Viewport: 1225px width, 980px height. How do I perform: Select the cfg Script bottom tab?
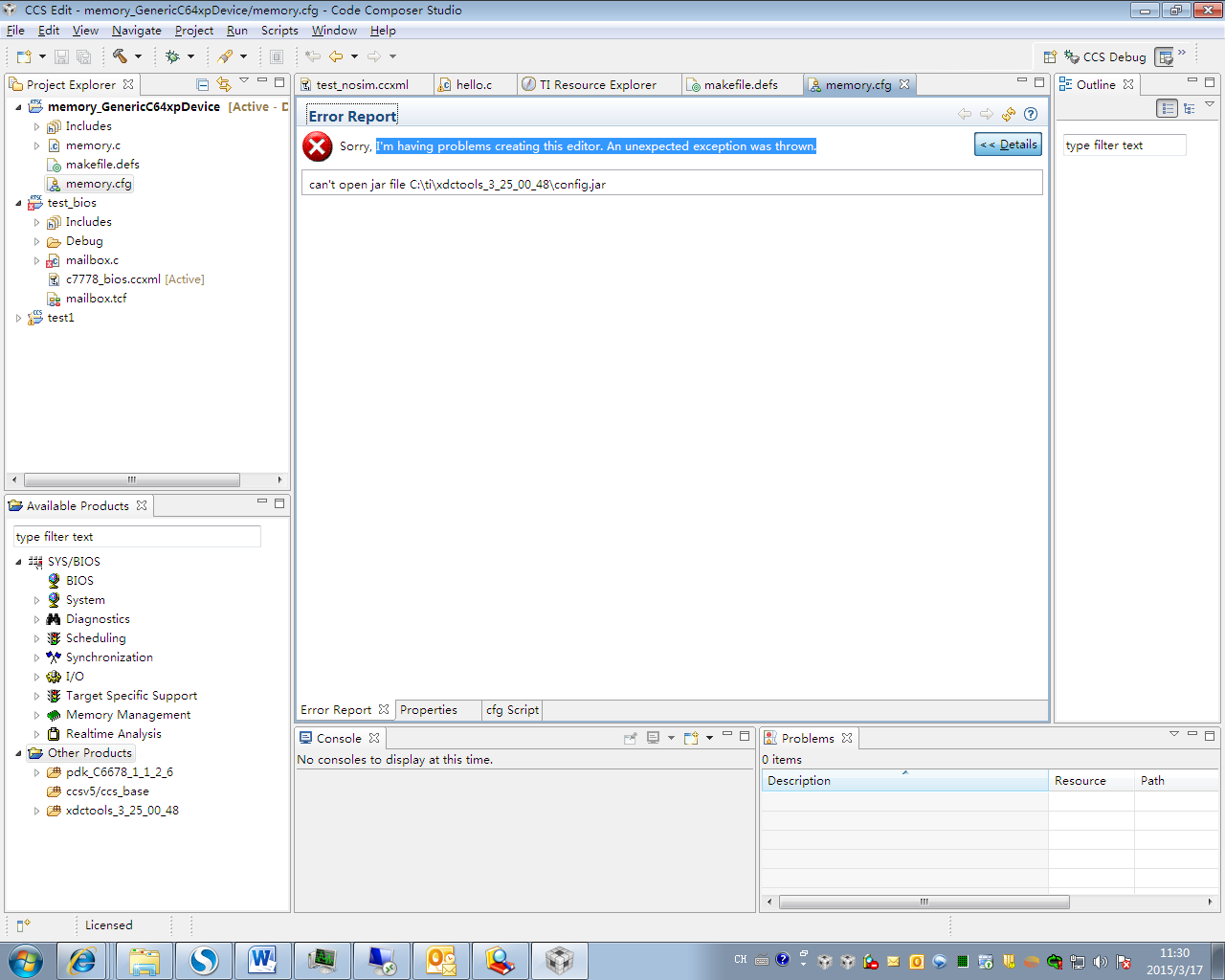(x=512, y=710)
